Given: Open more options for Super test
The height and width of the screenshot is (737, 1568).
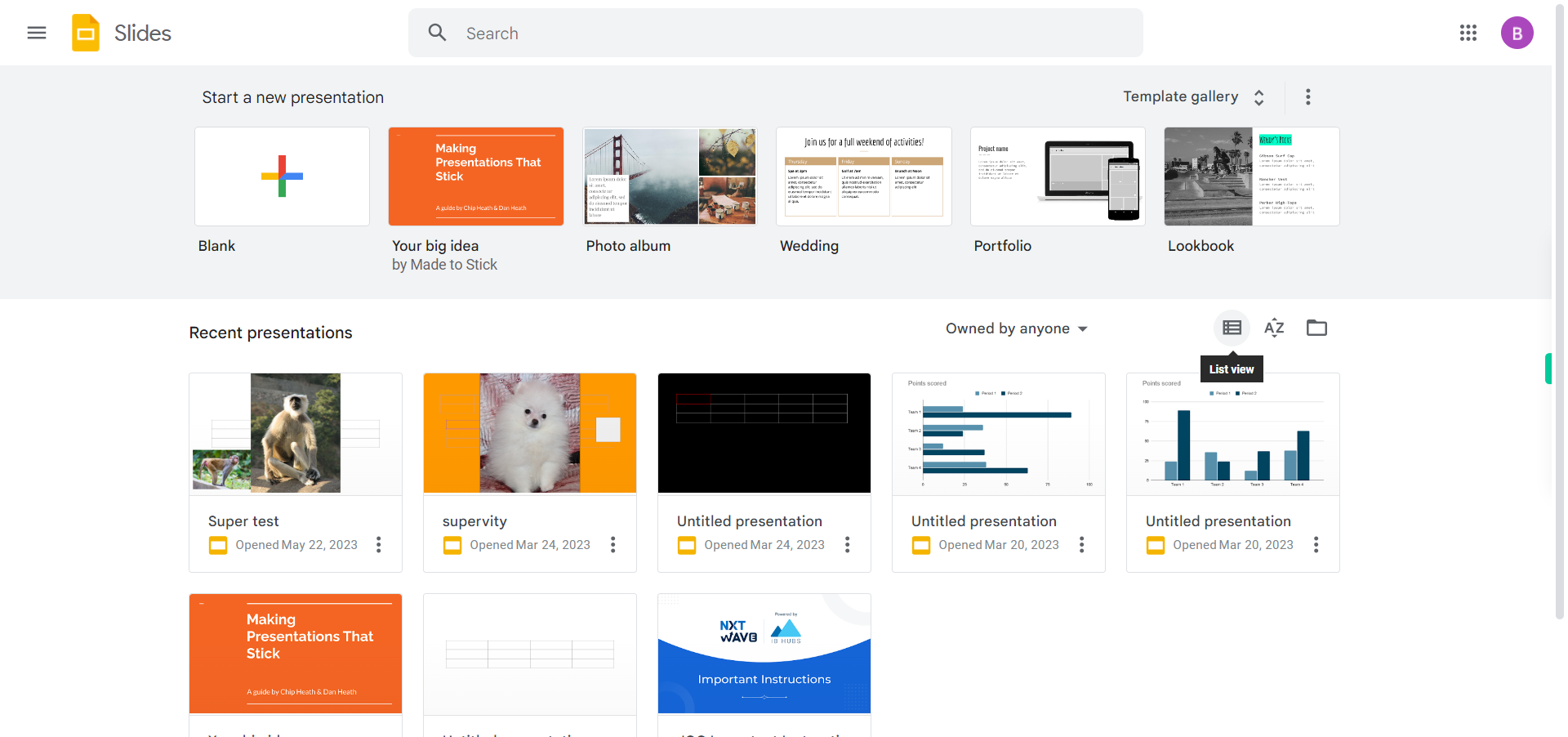Looking at the screenshot, I should pyautogui.click(x=379, y=545).
